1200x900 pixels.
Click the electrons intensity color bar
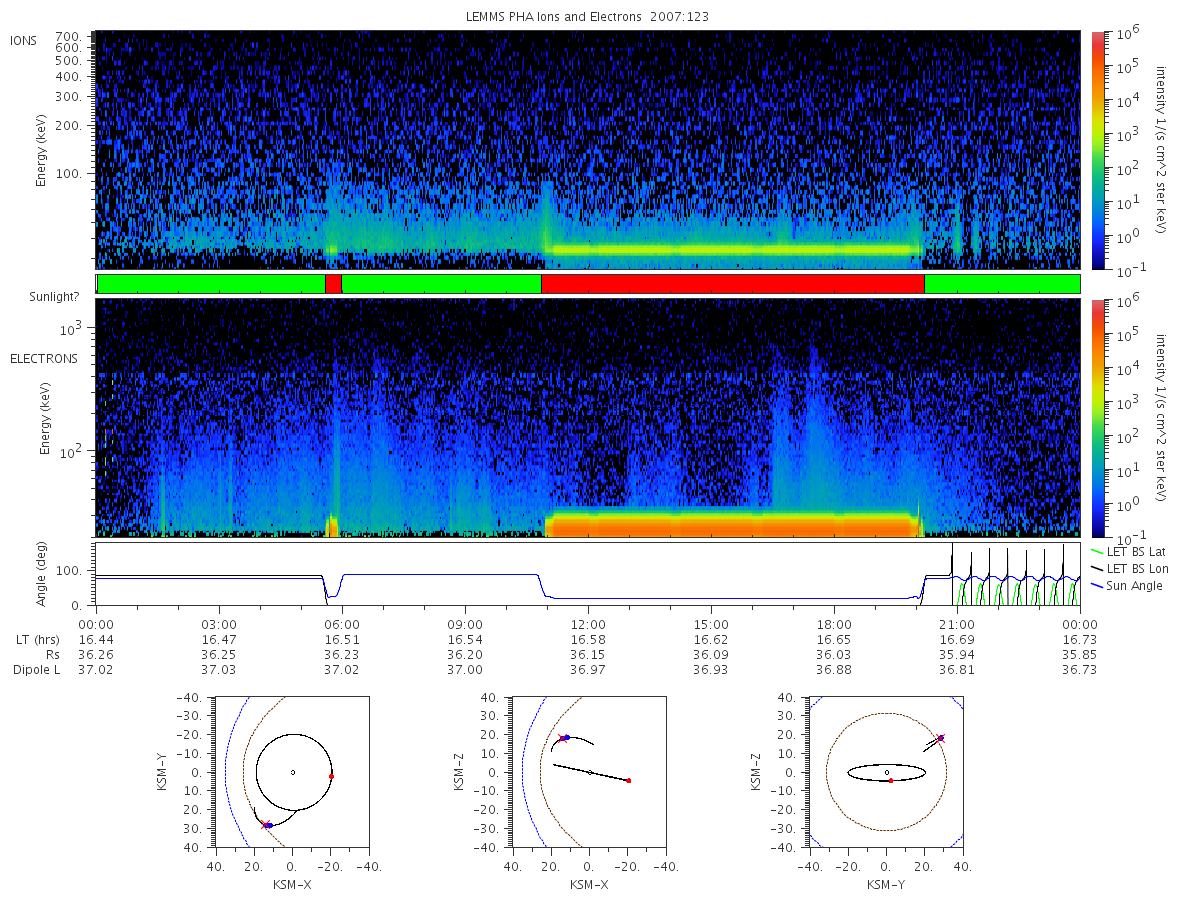click(x=1097, y=418)
